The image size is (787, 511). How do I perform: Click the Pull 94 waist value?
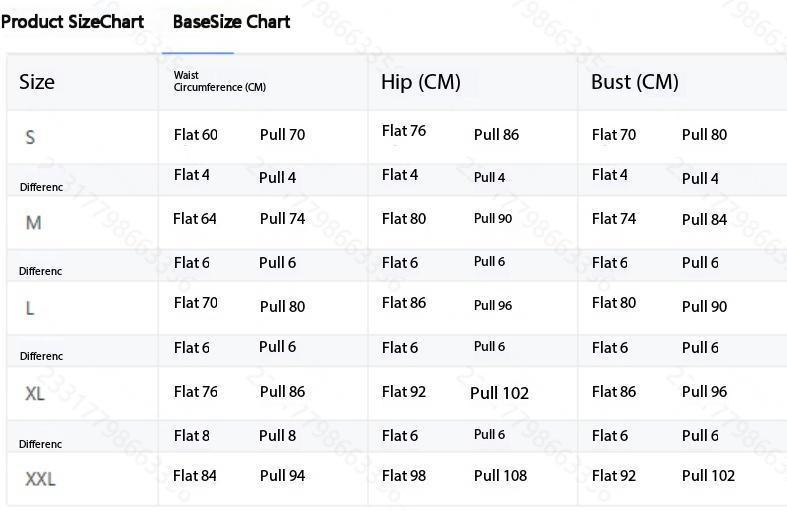pos(282,476)
